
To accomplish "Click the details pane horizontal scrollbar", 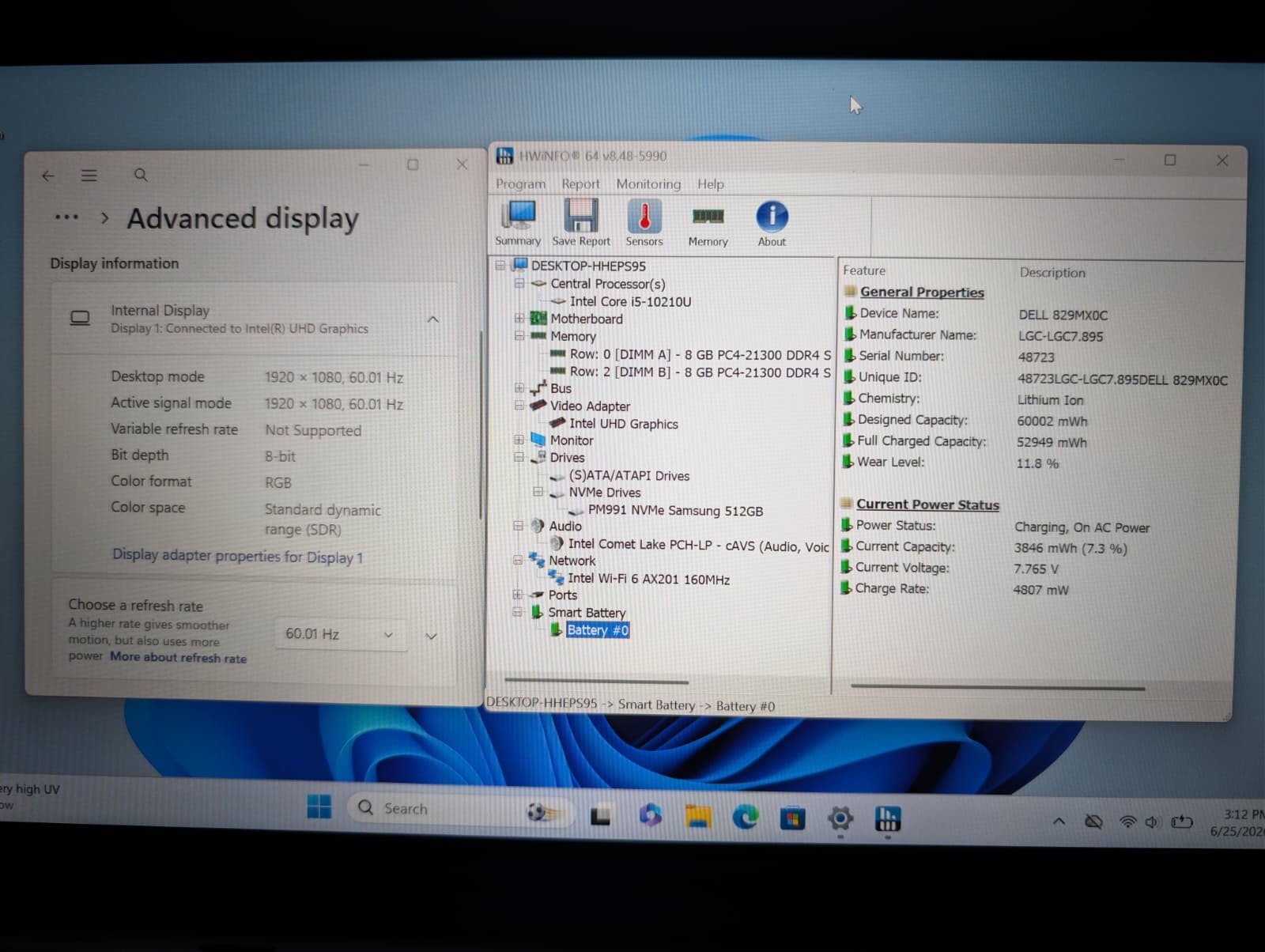I will tap(998, 687).
